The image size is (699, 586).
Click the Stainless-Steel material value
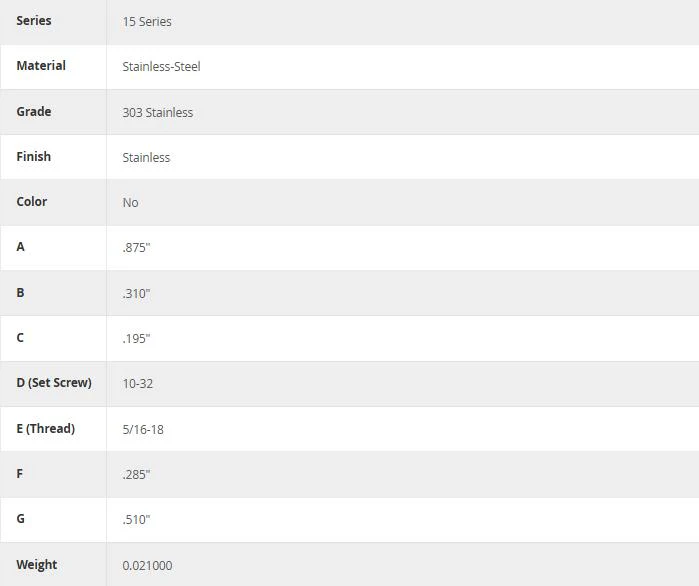click(x=161, y=67)
